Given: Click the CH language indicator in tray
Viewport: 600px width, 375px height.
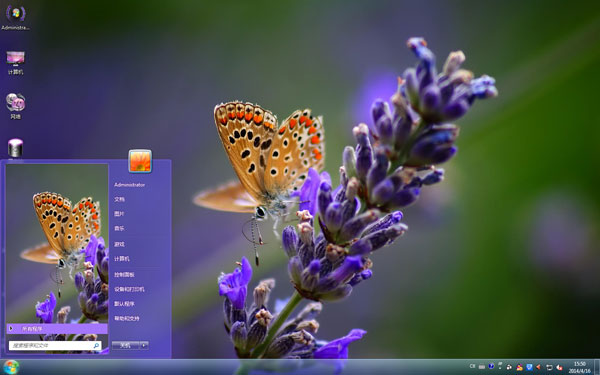Looking at the screenshot, I should tap(472, 366).
